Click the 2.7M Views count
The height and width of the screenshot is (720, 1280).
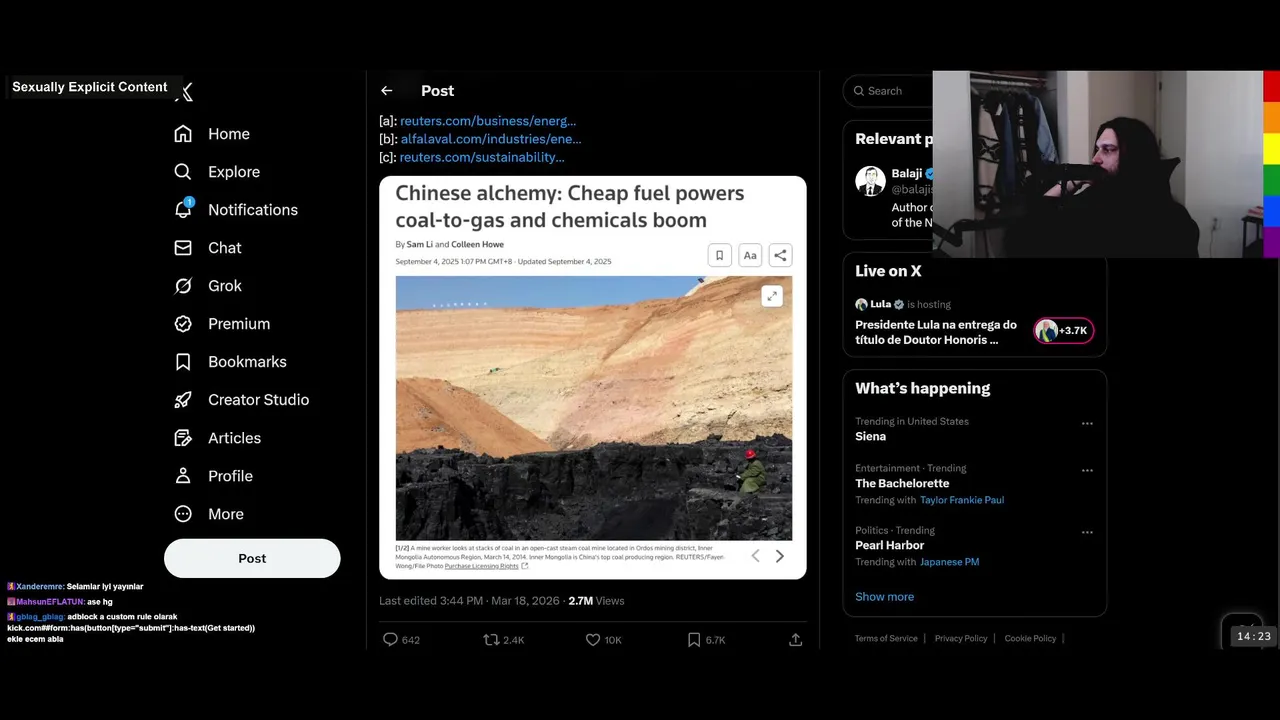tap(596, 601)
